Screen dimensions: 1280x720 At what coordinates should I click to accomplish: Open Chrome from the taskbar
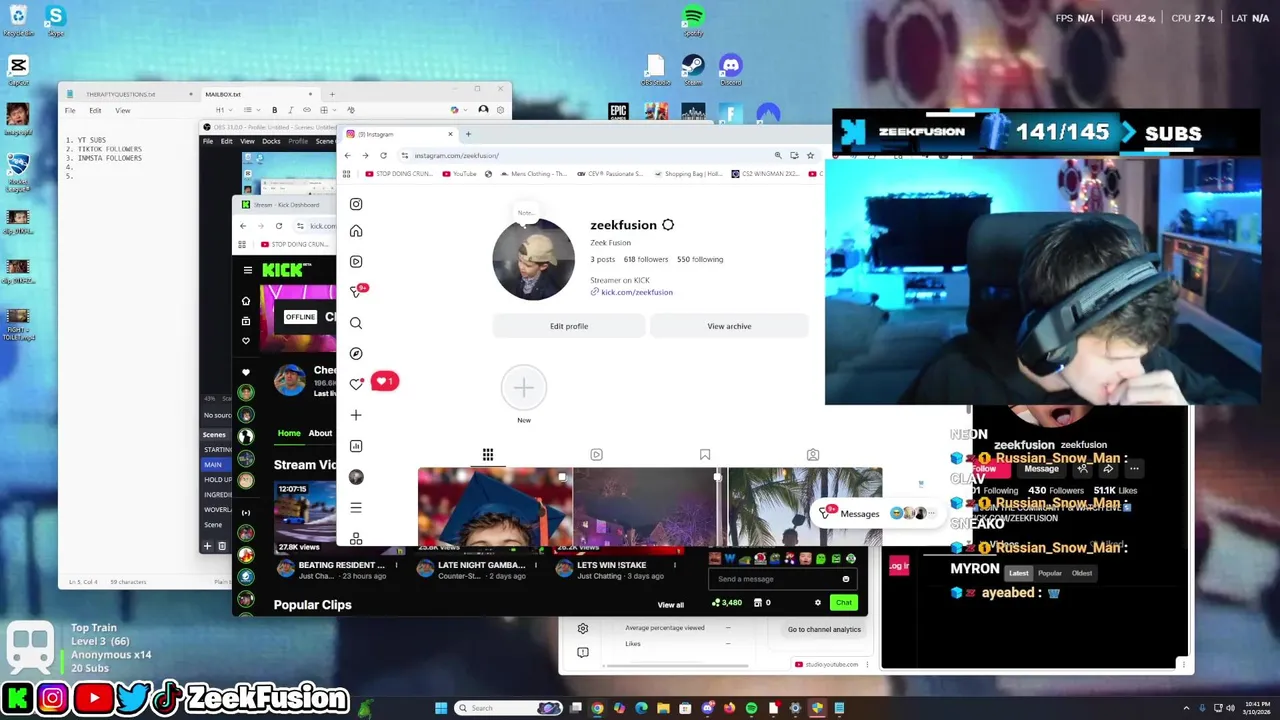tap(597, 708)
